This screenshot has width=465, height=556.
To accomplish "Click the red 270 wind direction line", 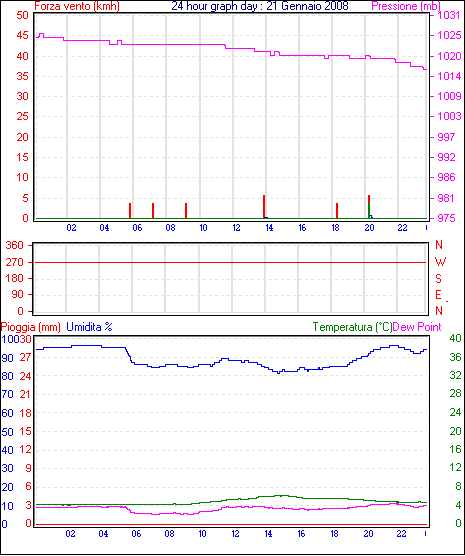I will coord(231,262).
